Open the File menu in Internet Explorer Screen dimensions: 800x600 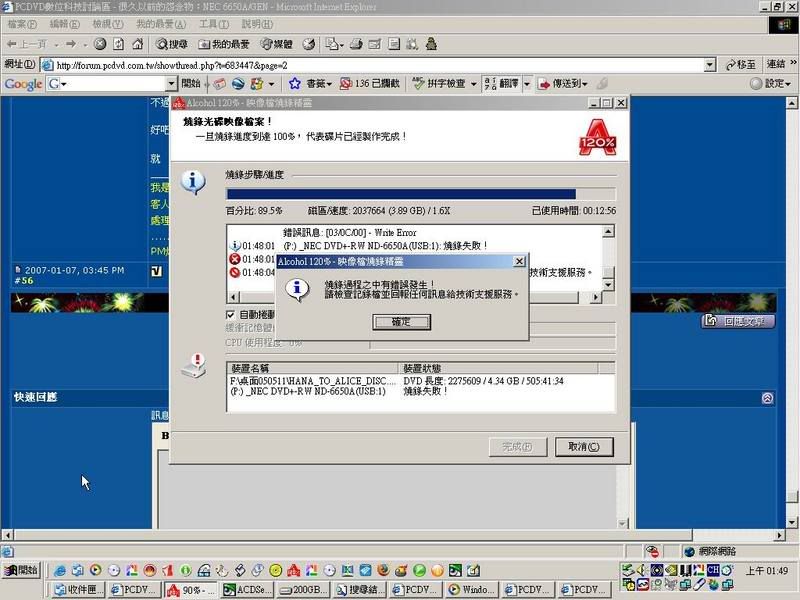click(21, 24)
